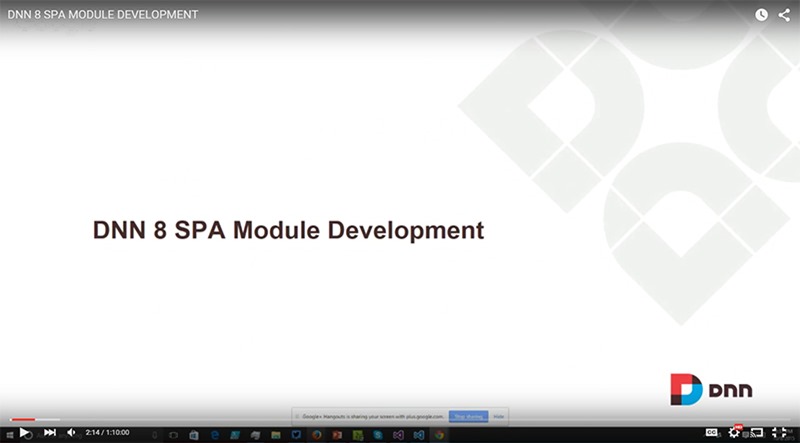The image size is (800, 443).
Task: Click Hide in the Hangouts sharing bar
Action: coord(499,416)
